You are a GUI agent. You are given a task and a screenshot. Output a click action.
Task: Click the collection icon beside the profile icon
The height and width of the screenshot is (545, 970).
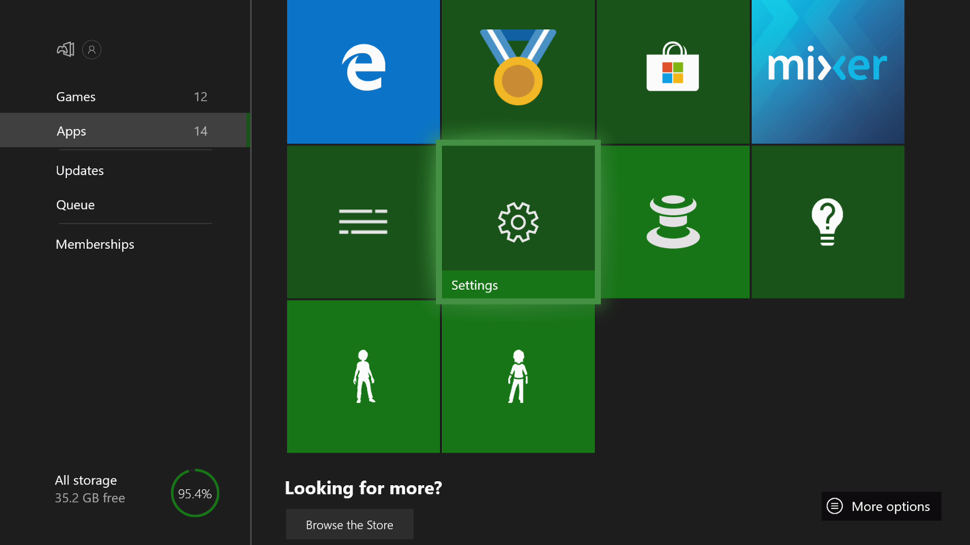[x=66, y=49]
